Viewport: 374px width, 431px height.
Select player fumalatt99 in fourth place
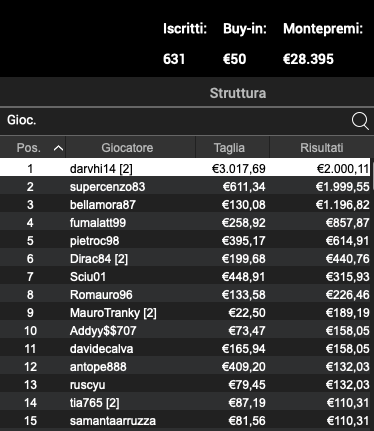tap(185, 223)
